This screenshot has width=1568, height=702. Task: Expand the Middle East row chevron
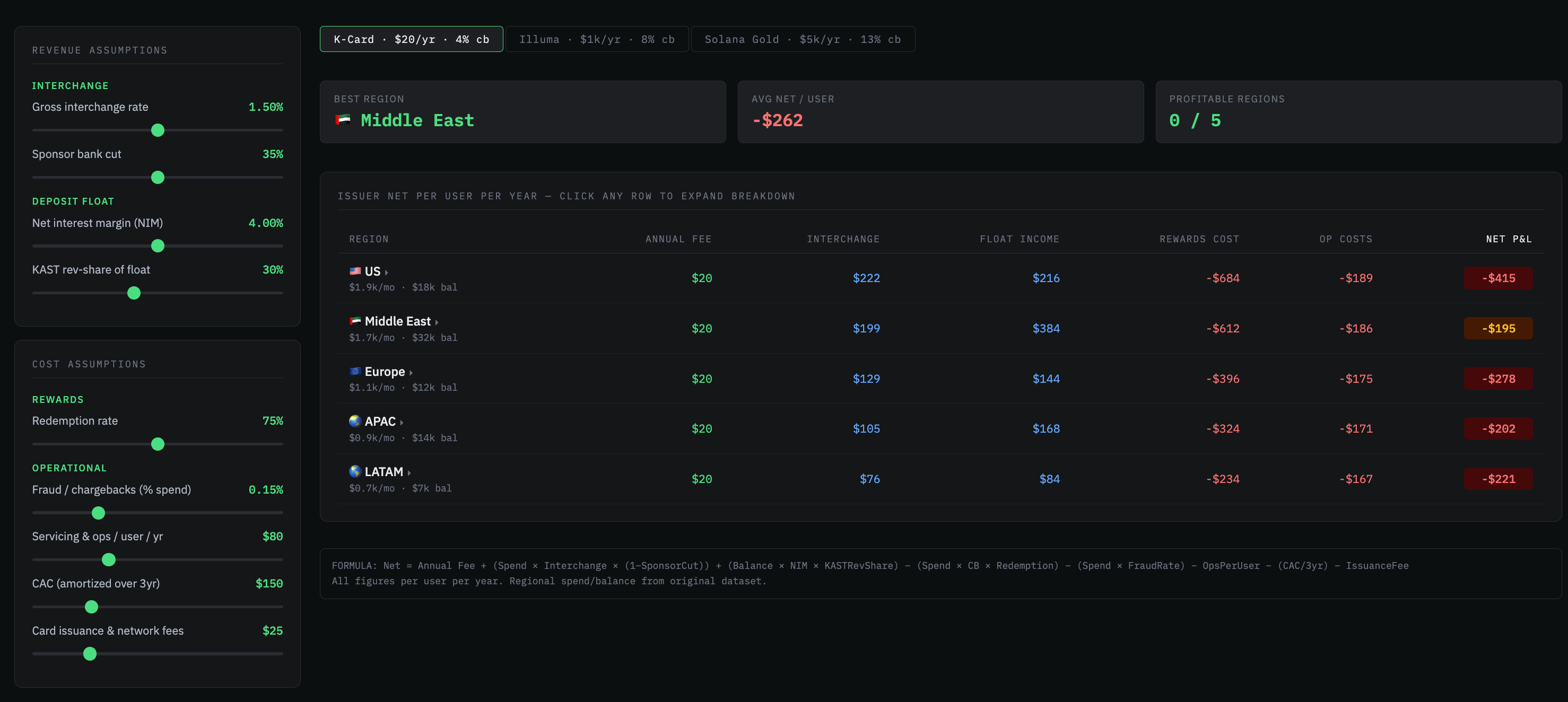[437, 322]
